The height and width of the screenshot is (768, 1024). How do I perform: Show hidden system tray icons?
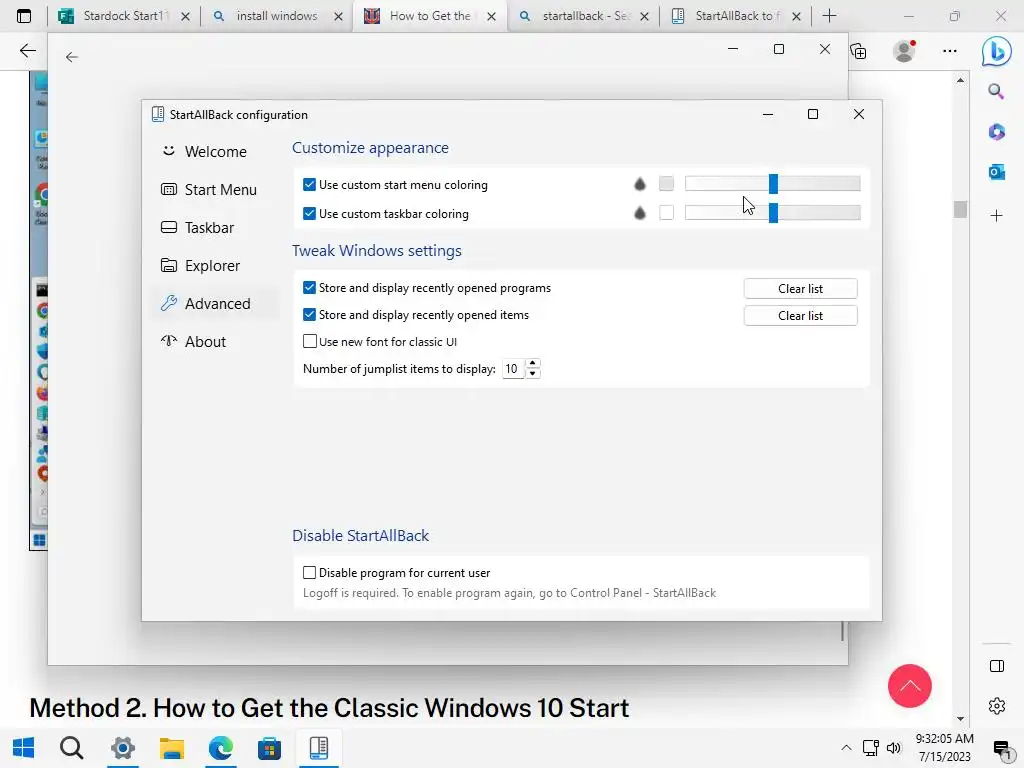point(846,748)
